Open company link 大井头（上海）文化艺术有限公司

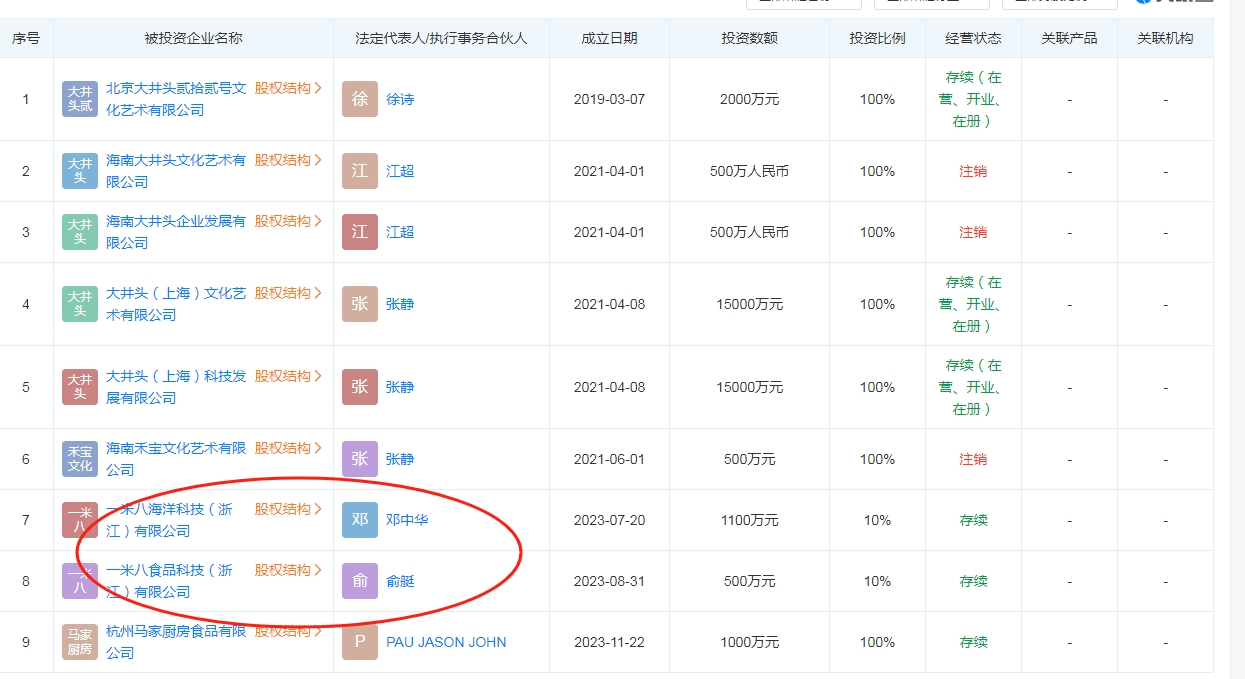tap(176, 304)
